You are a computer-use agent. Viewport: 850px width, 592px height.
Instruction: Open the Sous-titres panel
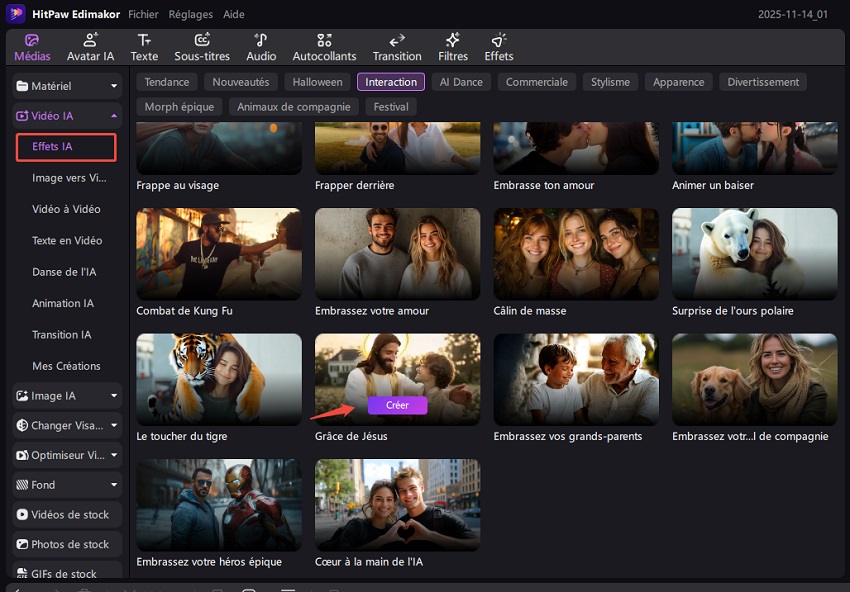click(x=202, y=46)
